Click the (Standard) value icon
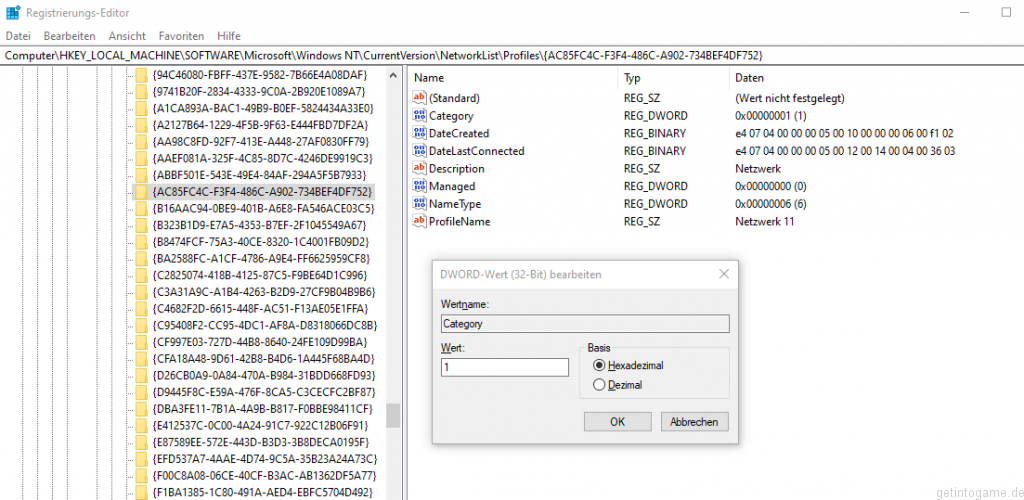 pos(420,98)
